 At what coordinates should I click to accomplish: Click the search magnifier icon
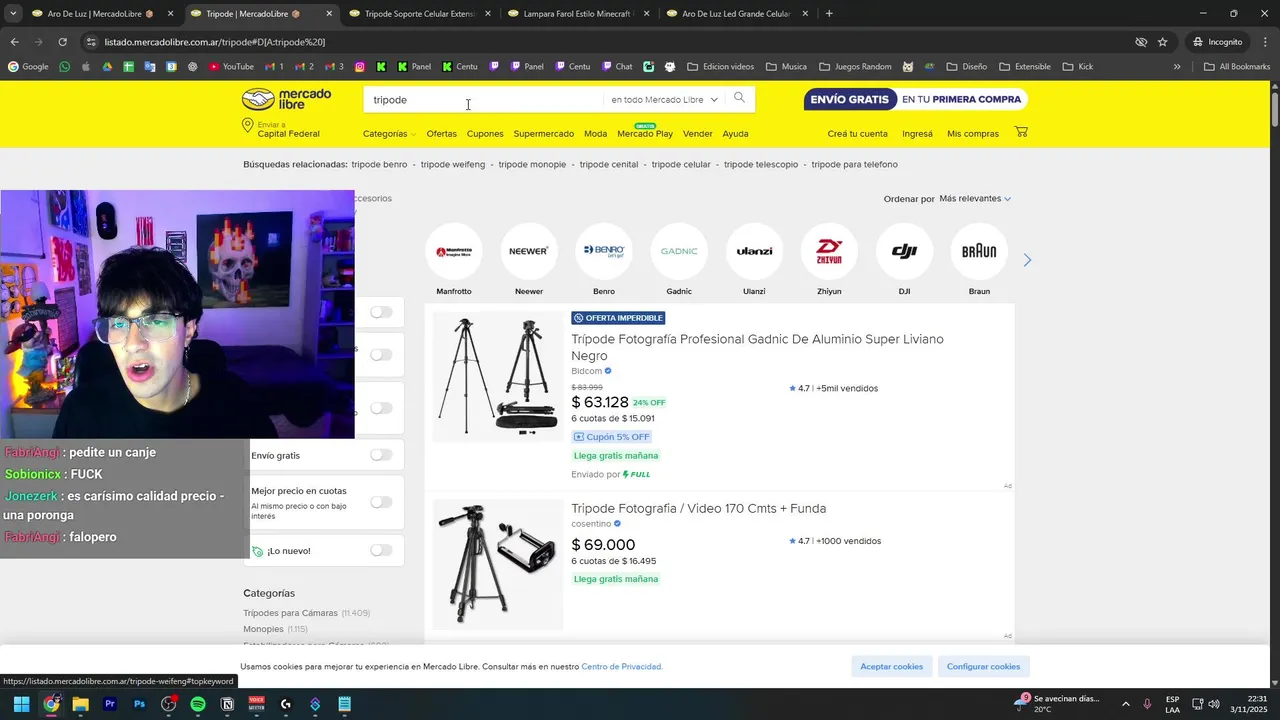(739, 98)
